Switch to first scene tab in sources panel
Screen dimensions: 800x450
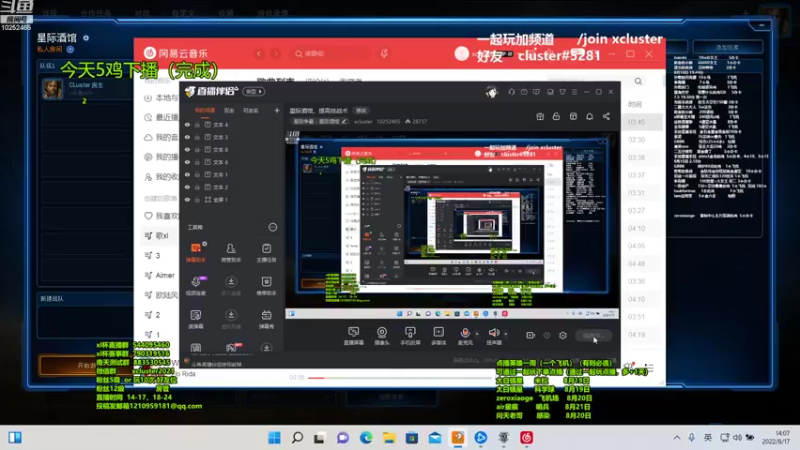click(x=205, y=111)
